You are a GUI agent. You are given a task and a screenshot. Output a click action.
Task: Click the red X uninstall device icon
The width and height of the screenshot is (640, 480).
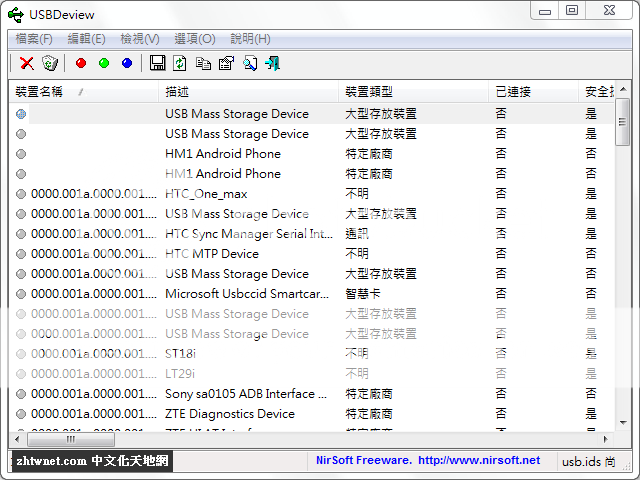27,63
